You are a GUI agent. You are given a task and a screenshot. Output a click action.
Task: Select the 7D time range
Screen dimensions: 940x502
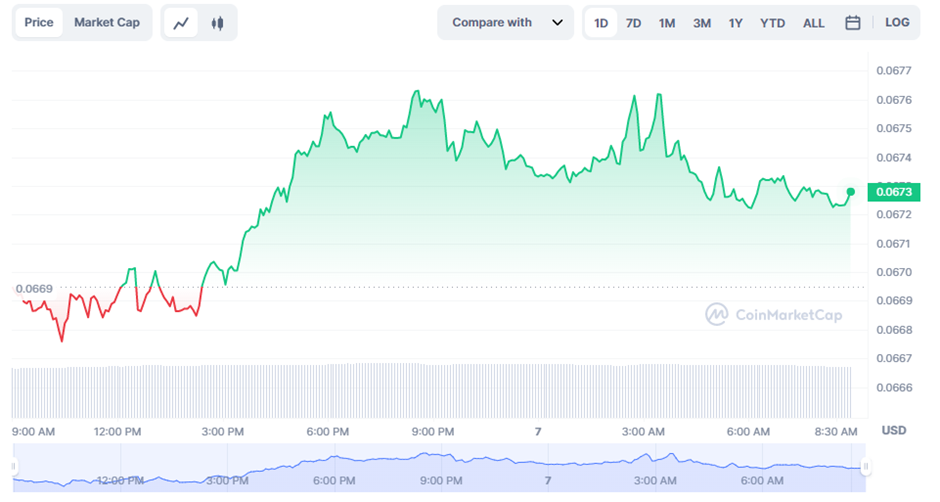[634, 22]
